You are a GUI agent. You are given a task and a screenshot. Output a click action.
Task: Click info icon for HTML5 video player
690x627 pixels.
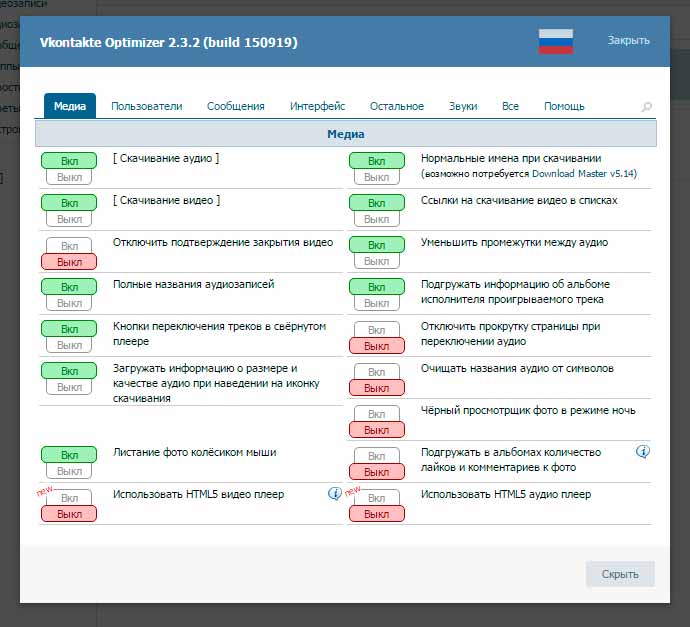pyautogui.click(x=334, y=494)
